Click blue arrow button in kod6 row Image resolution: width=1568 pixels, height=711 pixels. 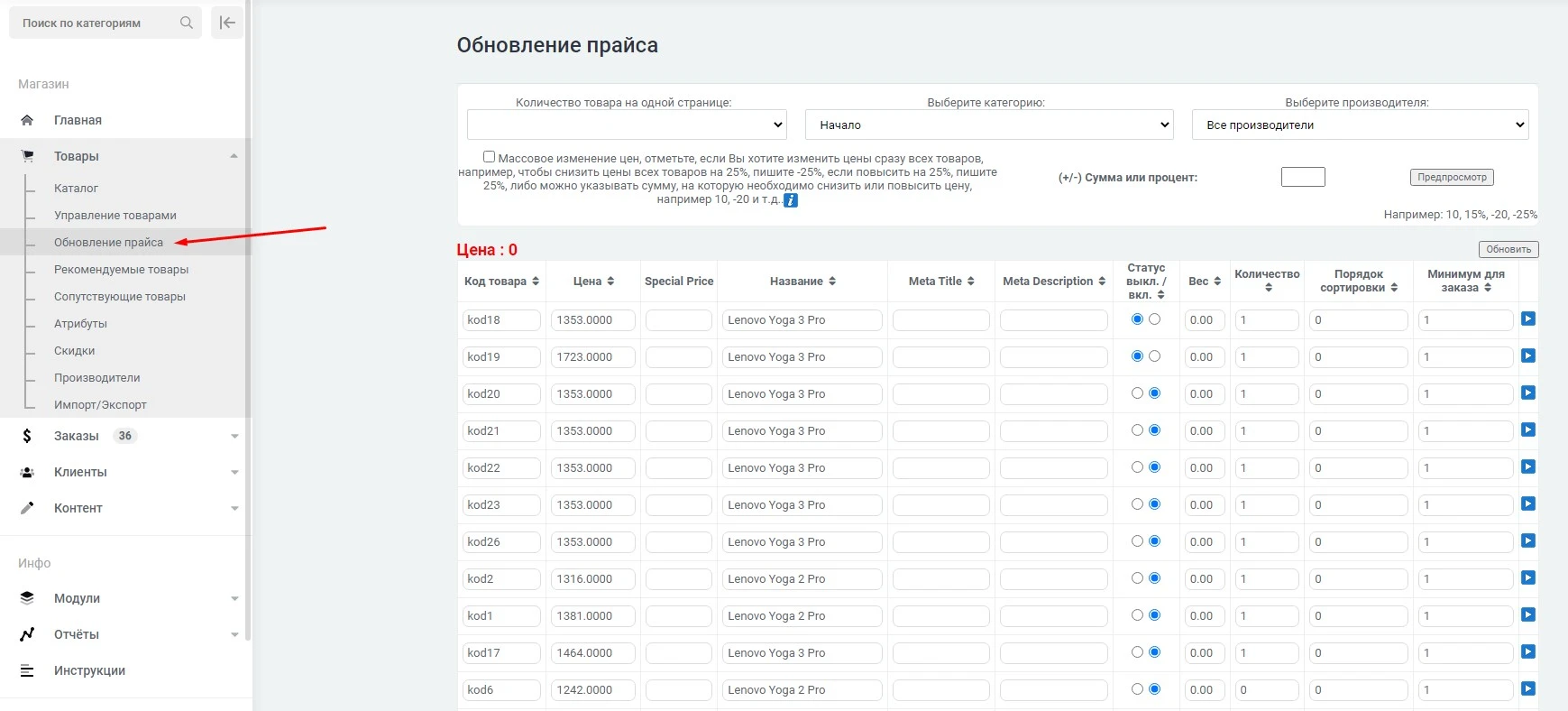[x=1528, y=688]
